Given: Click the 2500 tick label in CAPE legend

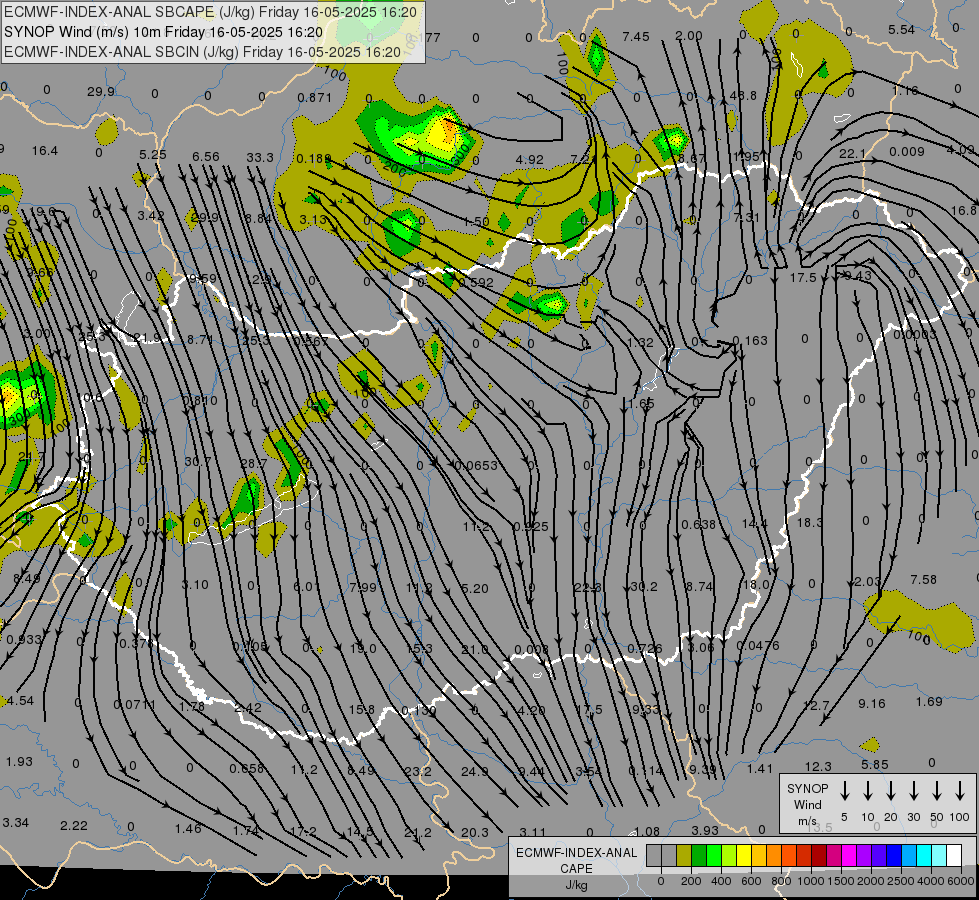Looking at the screenshot, I should coord(901,881).
